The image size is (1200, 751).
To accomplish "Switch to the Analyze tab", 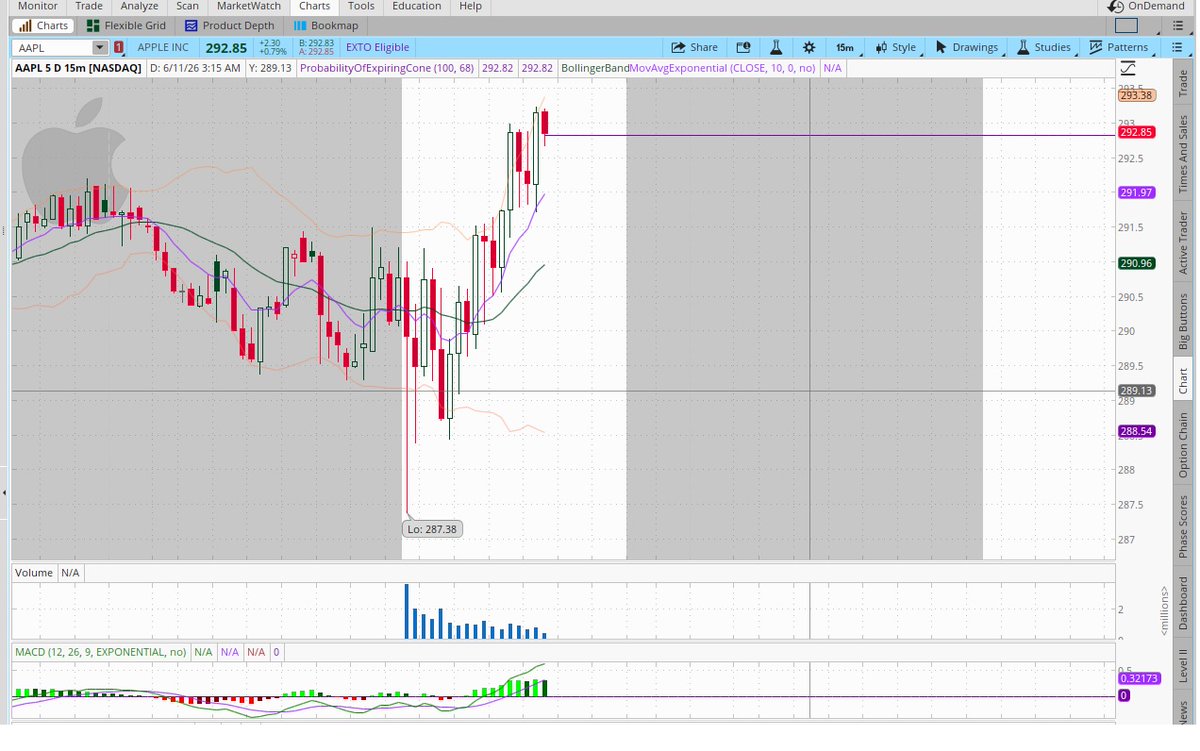I will pyautogui.click(x=140, y=6).
